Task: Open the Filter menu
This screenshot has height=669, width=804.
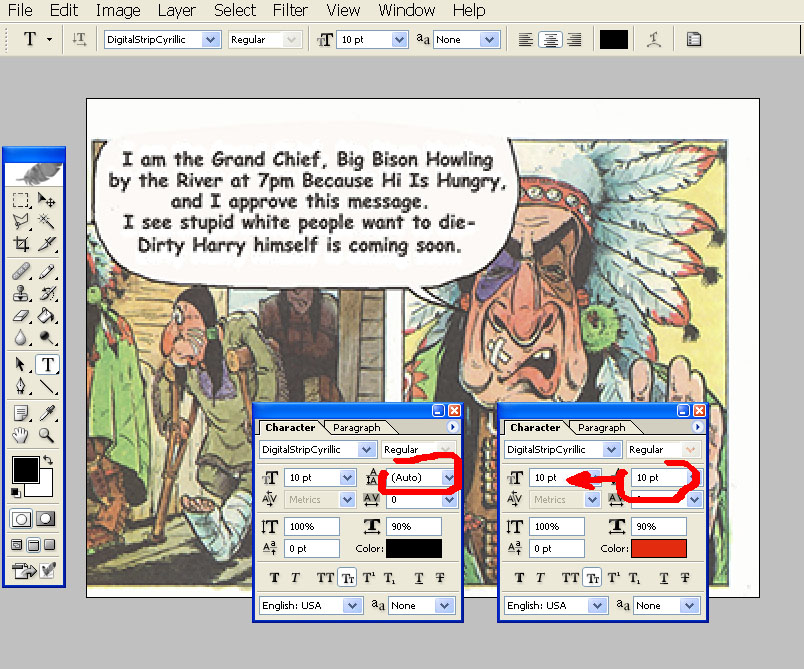Action: 290,10
